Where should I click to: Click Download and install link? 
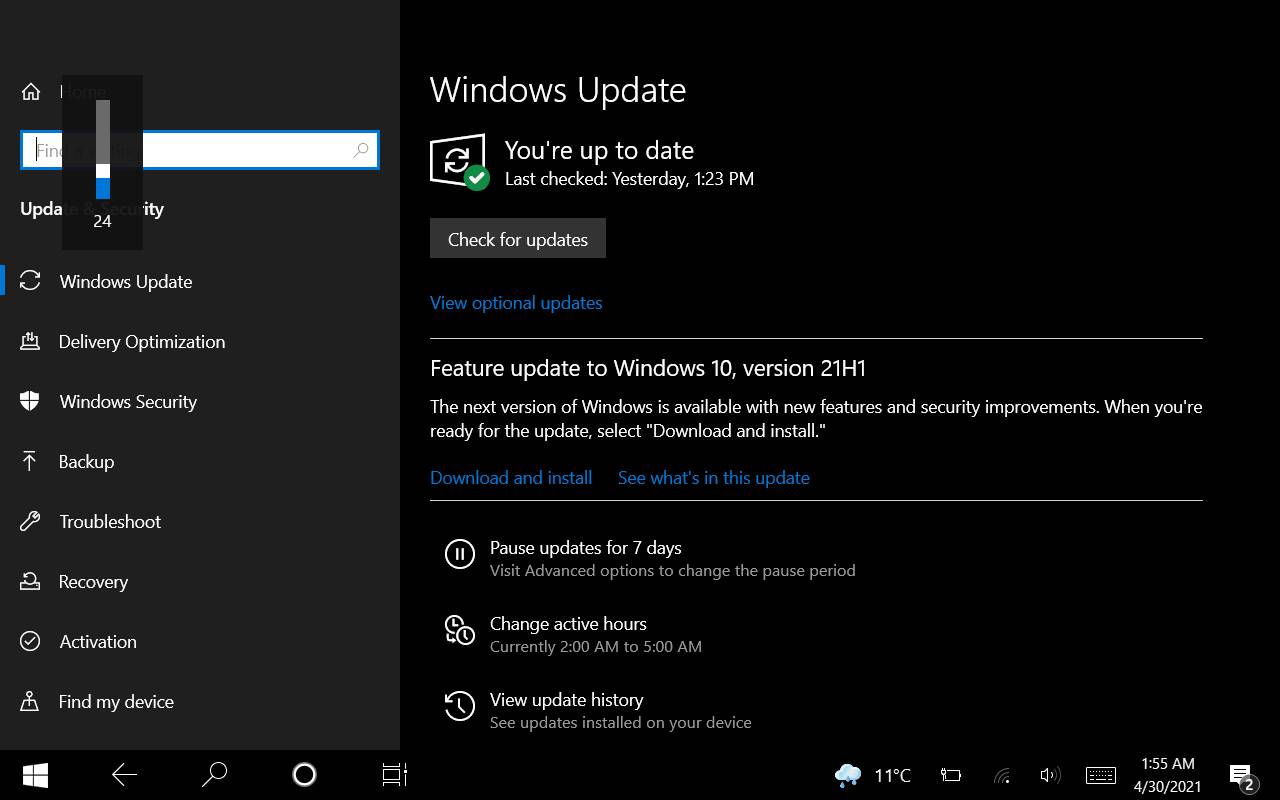(511, 478)
